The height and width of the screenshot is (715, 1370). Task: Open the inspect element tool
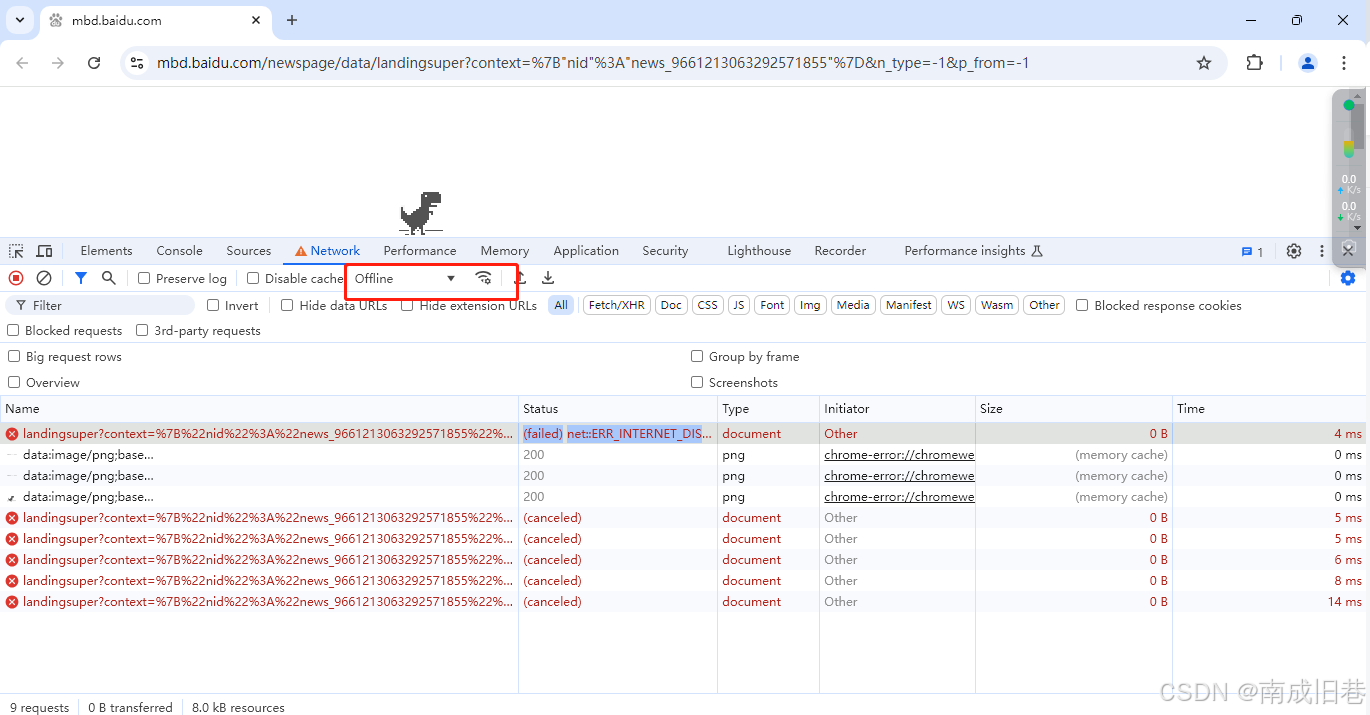(15, 250)
